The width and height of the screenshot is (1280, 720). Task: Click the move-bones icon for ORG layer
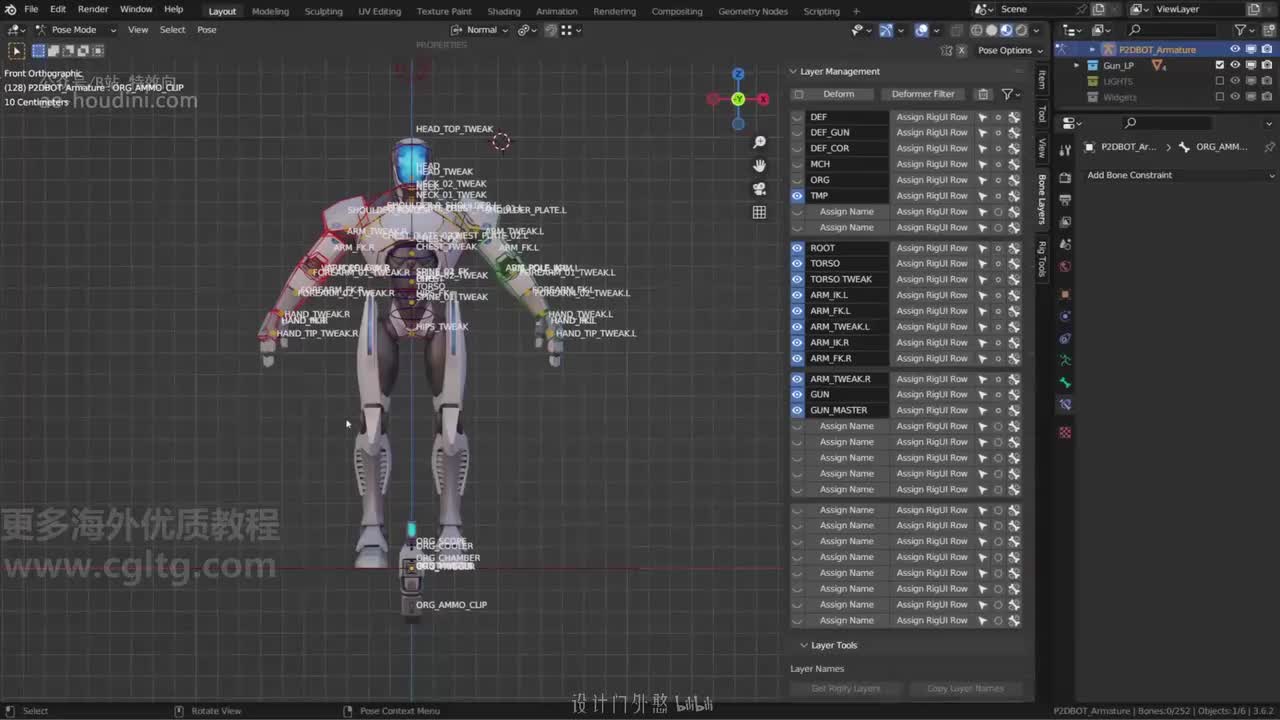coord(1013,180)
